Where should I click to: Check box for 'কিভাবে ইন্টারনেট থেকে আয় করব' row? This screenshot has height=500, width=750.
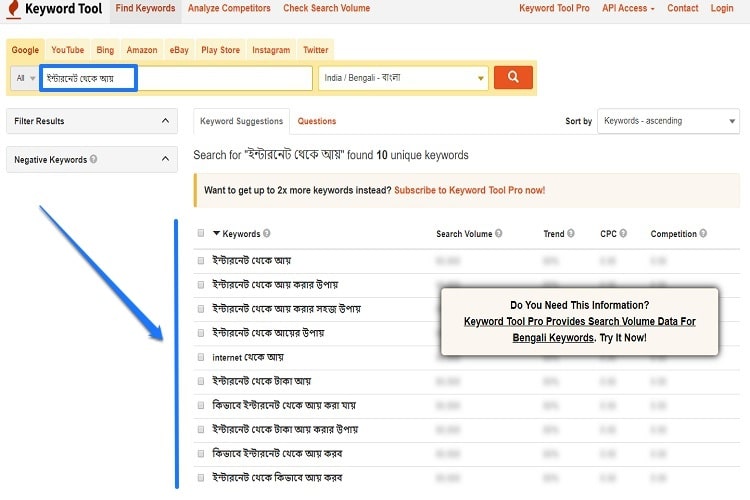point(201,453)
